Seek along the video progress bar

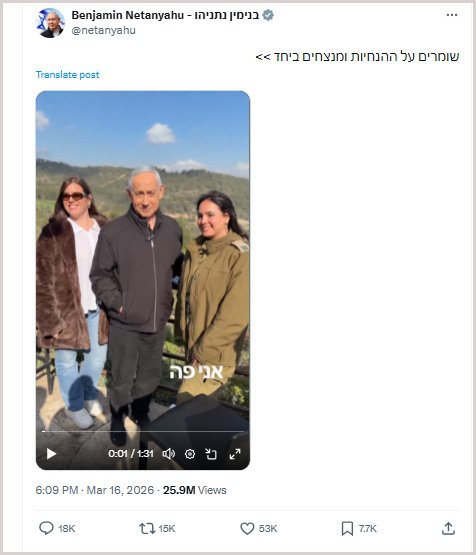pyautogui.click(x=143, y=431)
